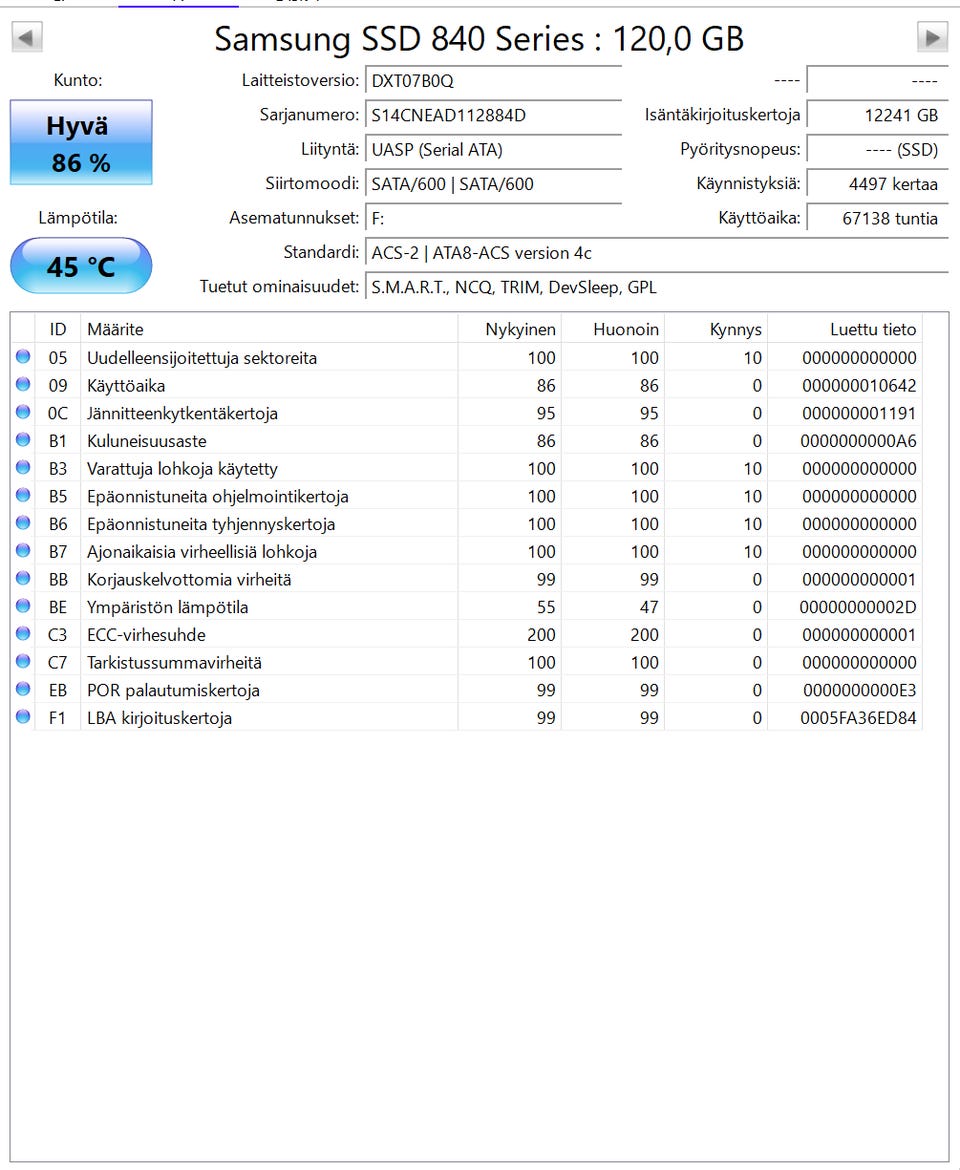
Task: Click status dot of Jännitteenkytkentäkertoja row
Action: (23, 412)
